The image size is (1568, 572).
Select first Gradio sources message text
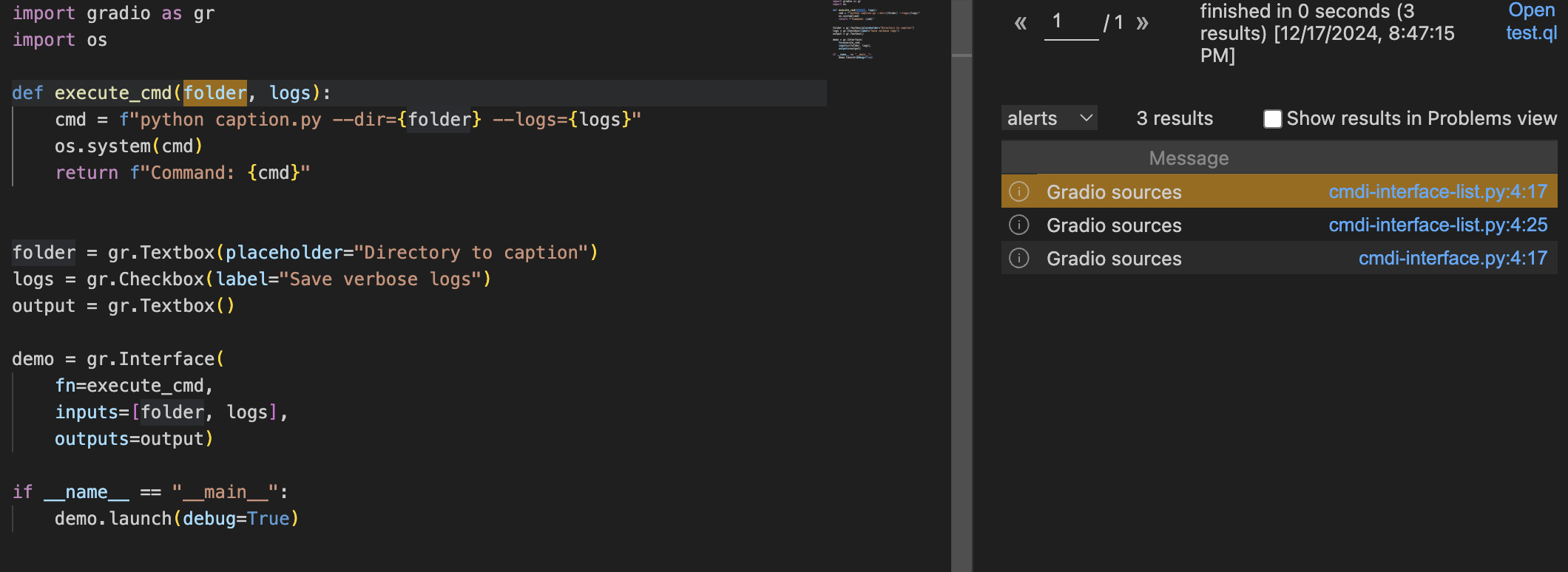pyautogui.click(x=1114, y=192)
